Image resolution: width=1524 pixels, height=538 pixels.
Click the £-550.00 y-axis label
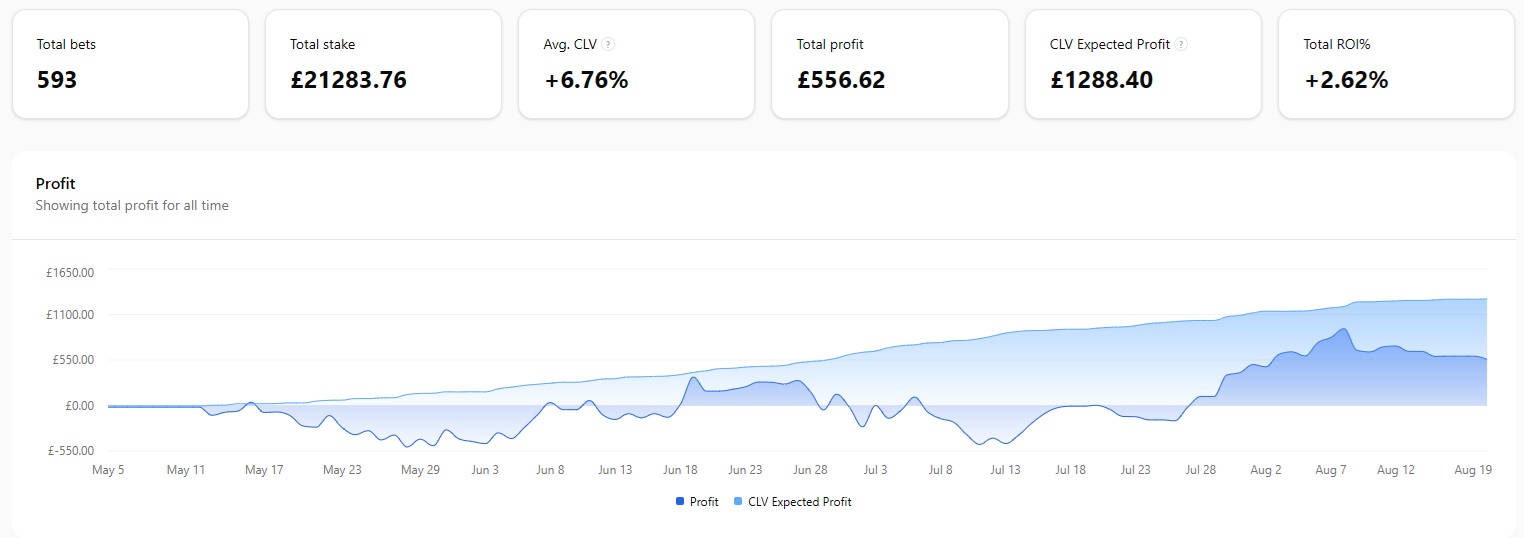[72, 451]
